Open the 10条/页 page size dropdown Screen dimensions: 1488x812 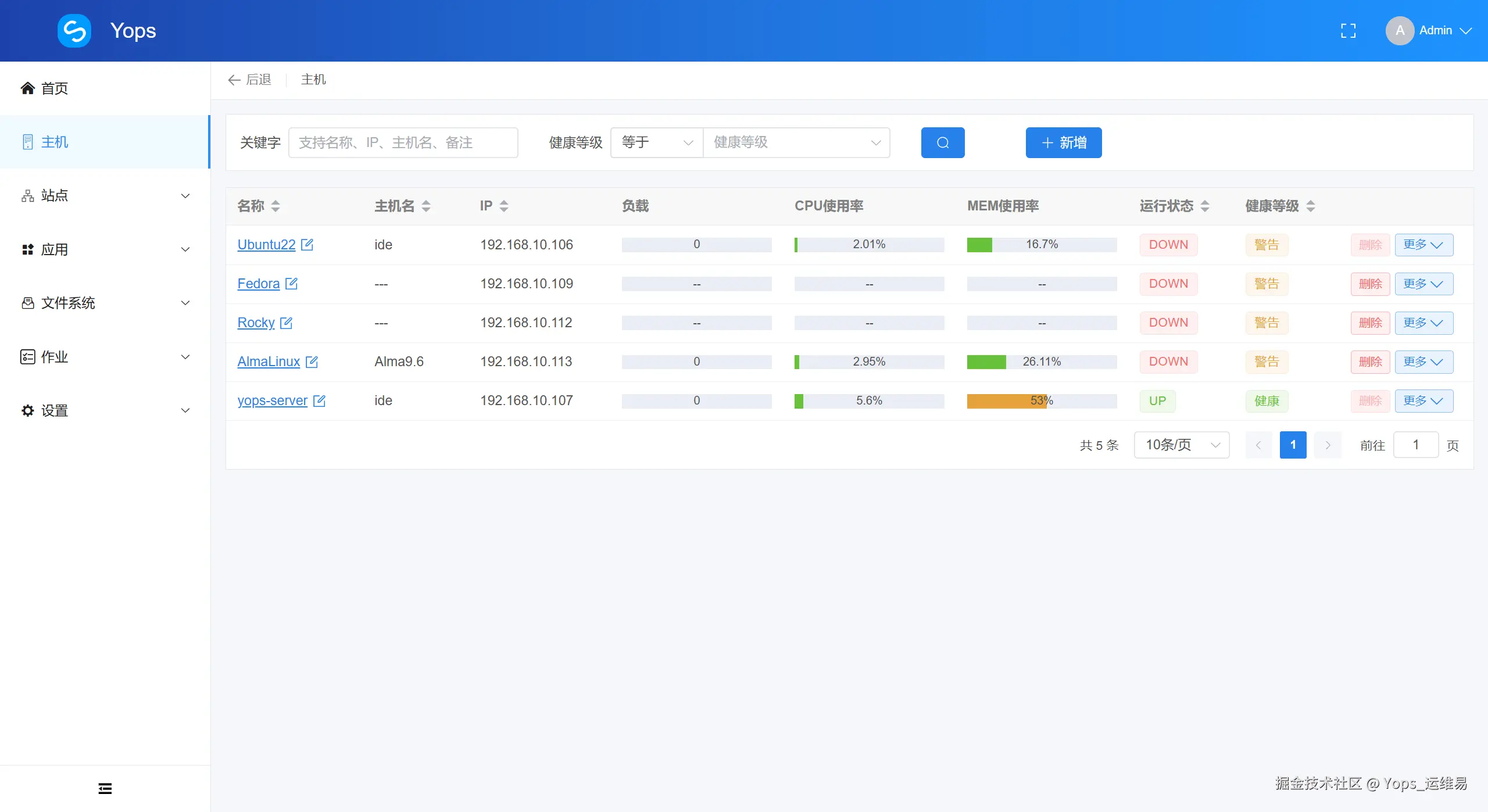coord(1181,445)
